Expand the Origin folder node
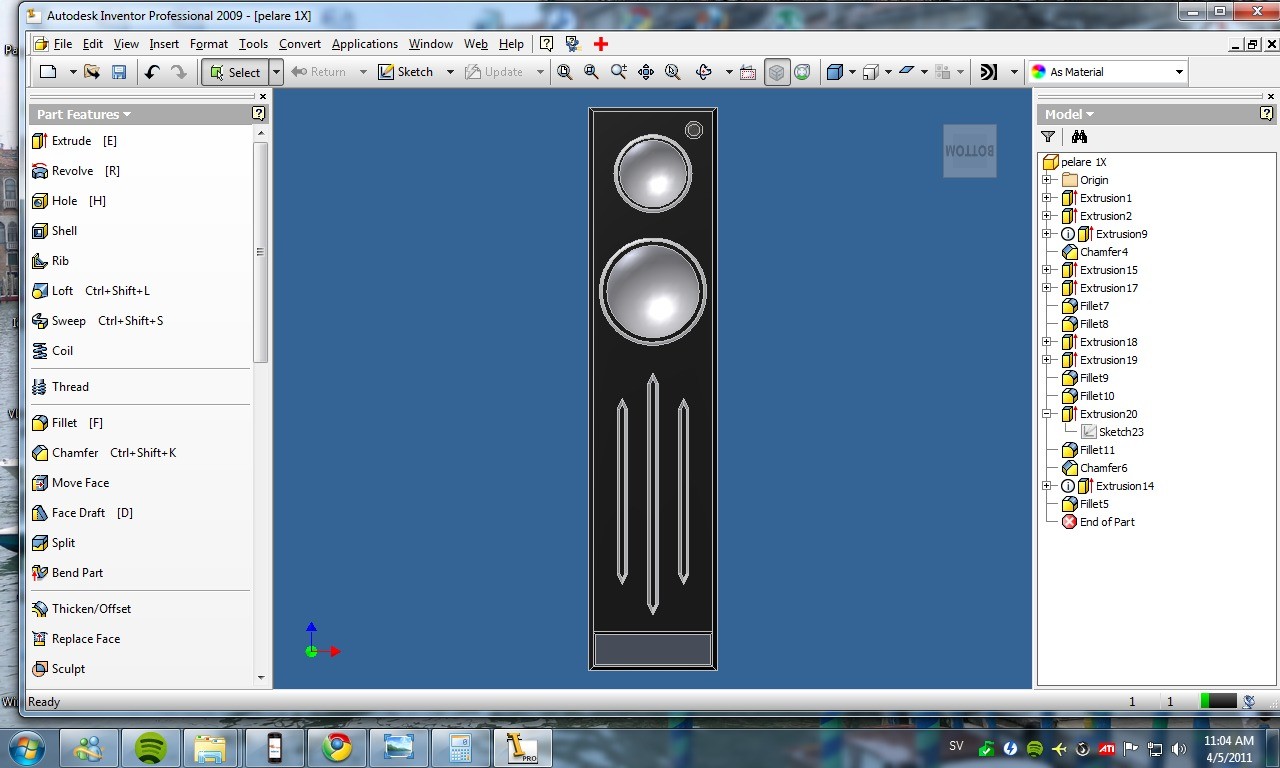This screenshot has height=768, width=1280. coord(1047,180)
